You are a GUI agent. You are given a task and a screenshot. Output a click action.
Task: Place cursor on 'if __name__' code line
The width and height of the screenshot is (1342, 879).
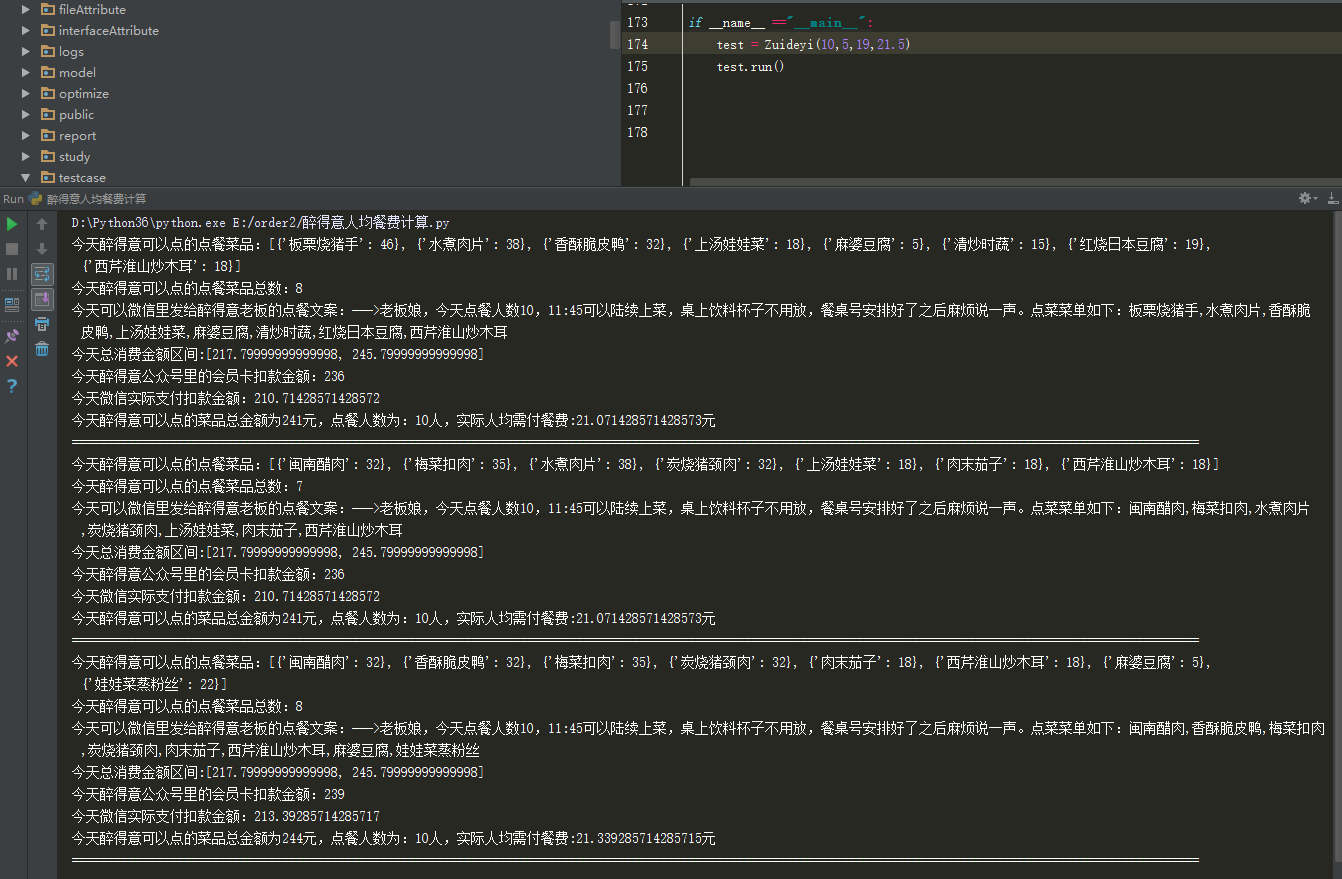[x=780, y=22]
